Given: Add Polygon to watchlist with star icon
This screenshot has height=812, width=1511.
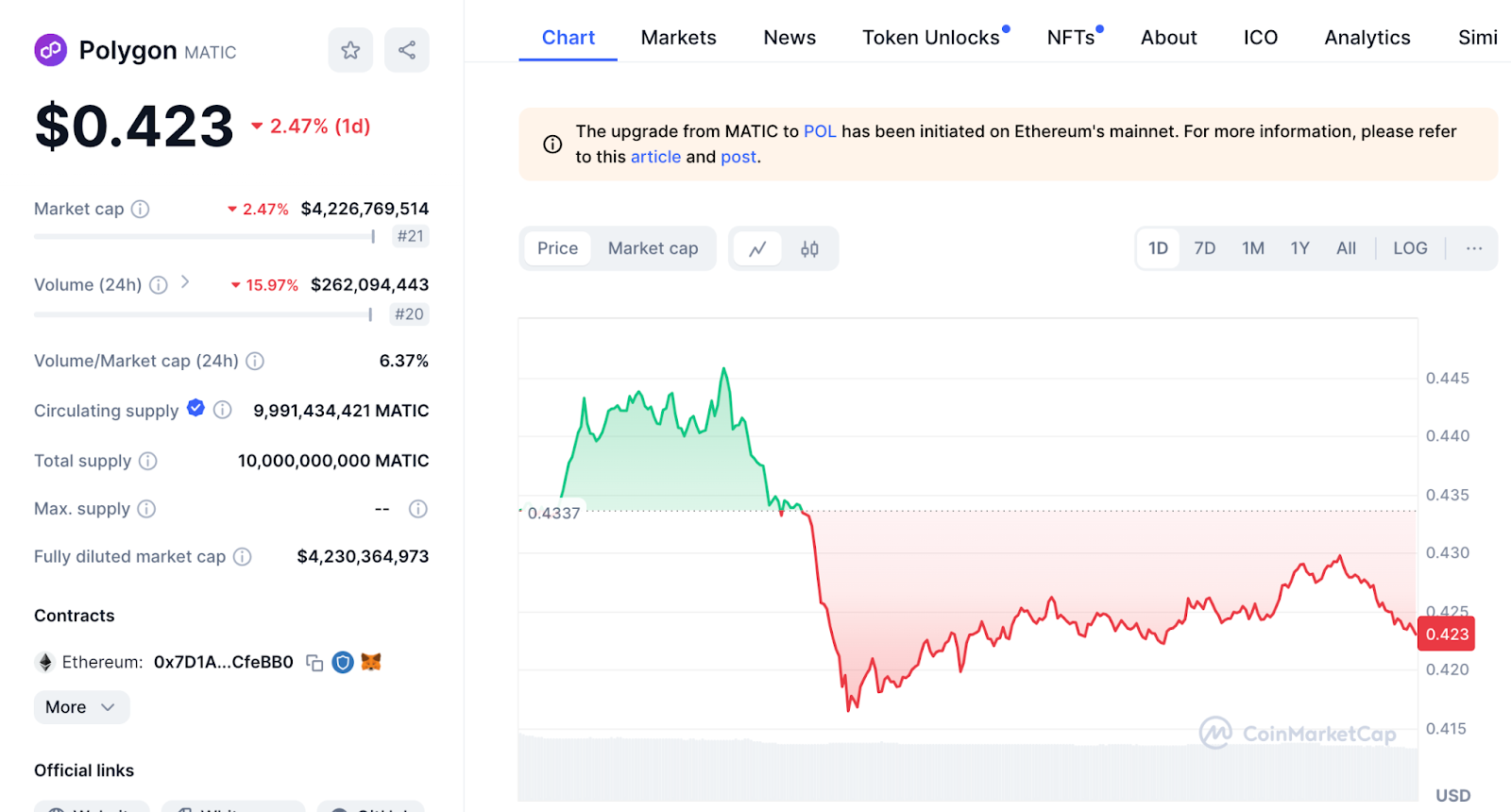Looking at the screenshot, I should pos(350,50).
